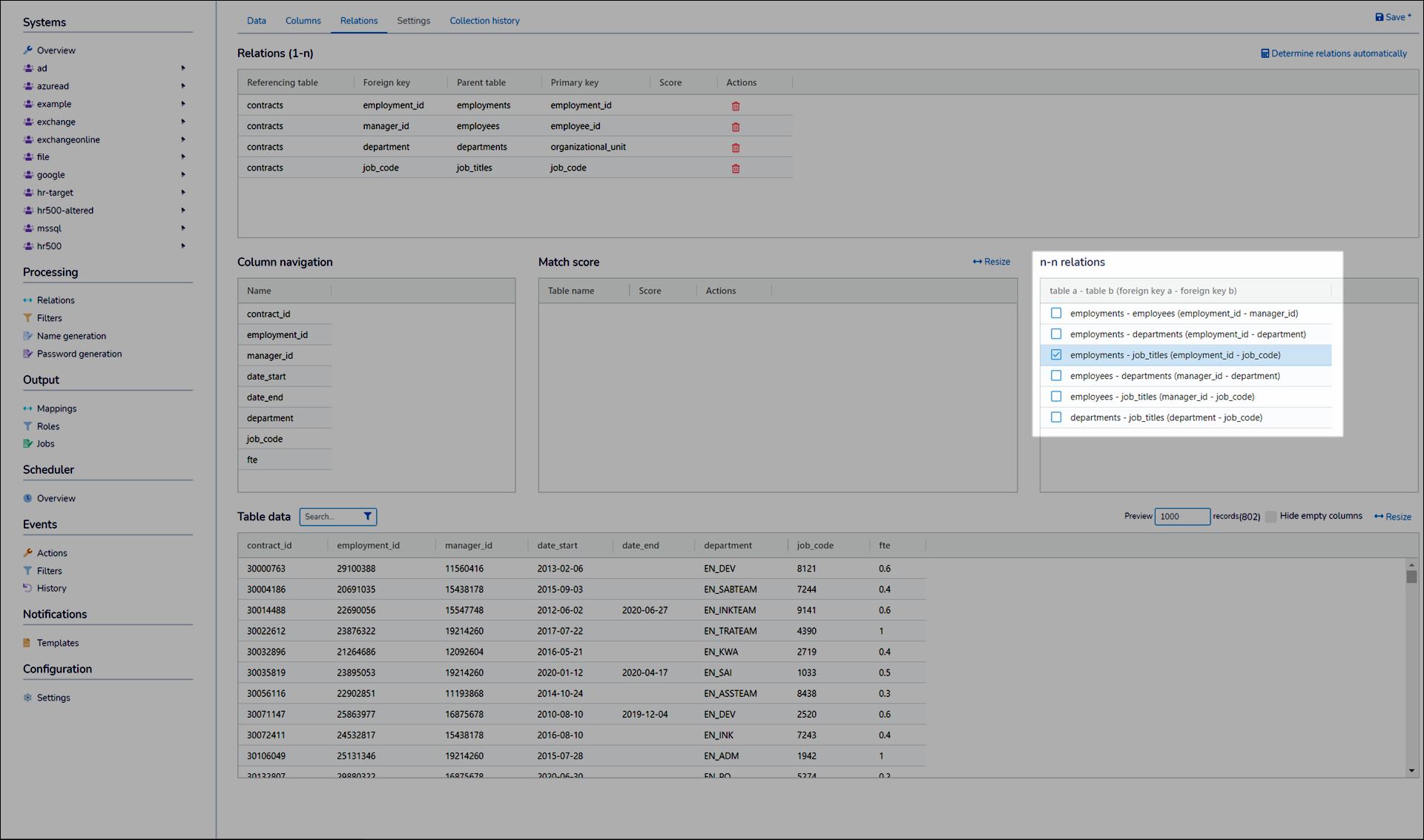
Task: Open Templates under Notifications
Action: click(57, 643)
